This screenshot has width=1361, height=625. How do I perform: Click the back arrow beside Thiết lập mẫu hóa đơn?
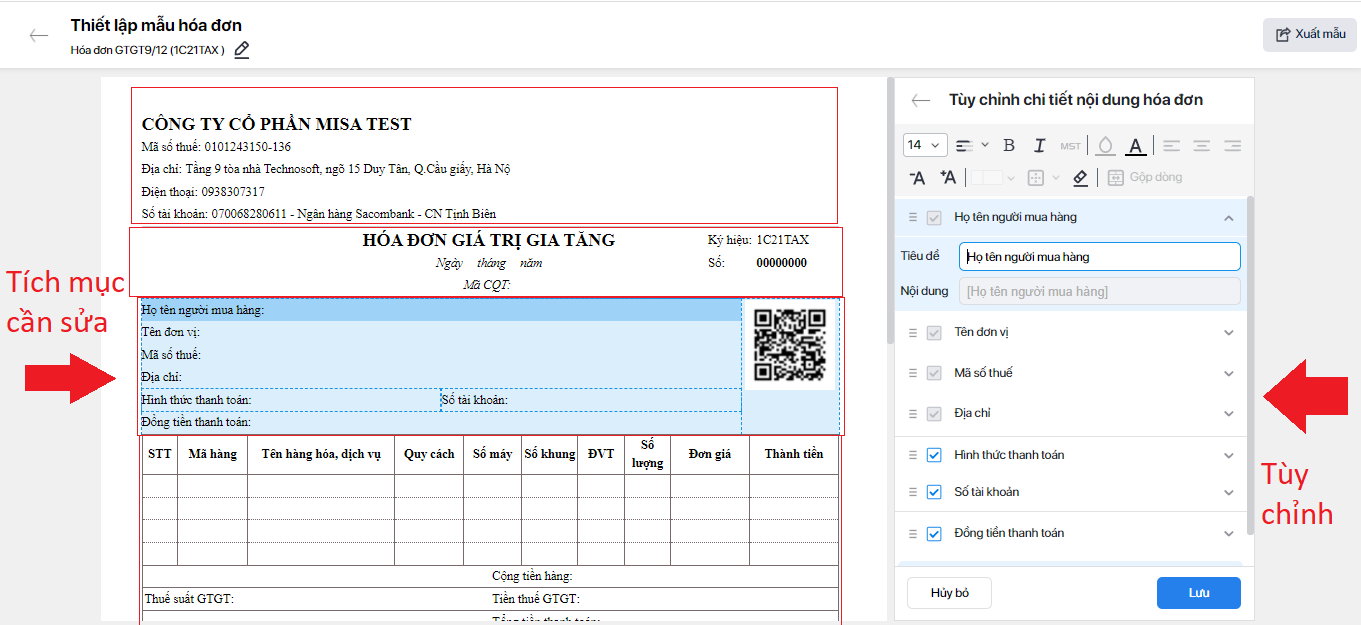(39, 36)
